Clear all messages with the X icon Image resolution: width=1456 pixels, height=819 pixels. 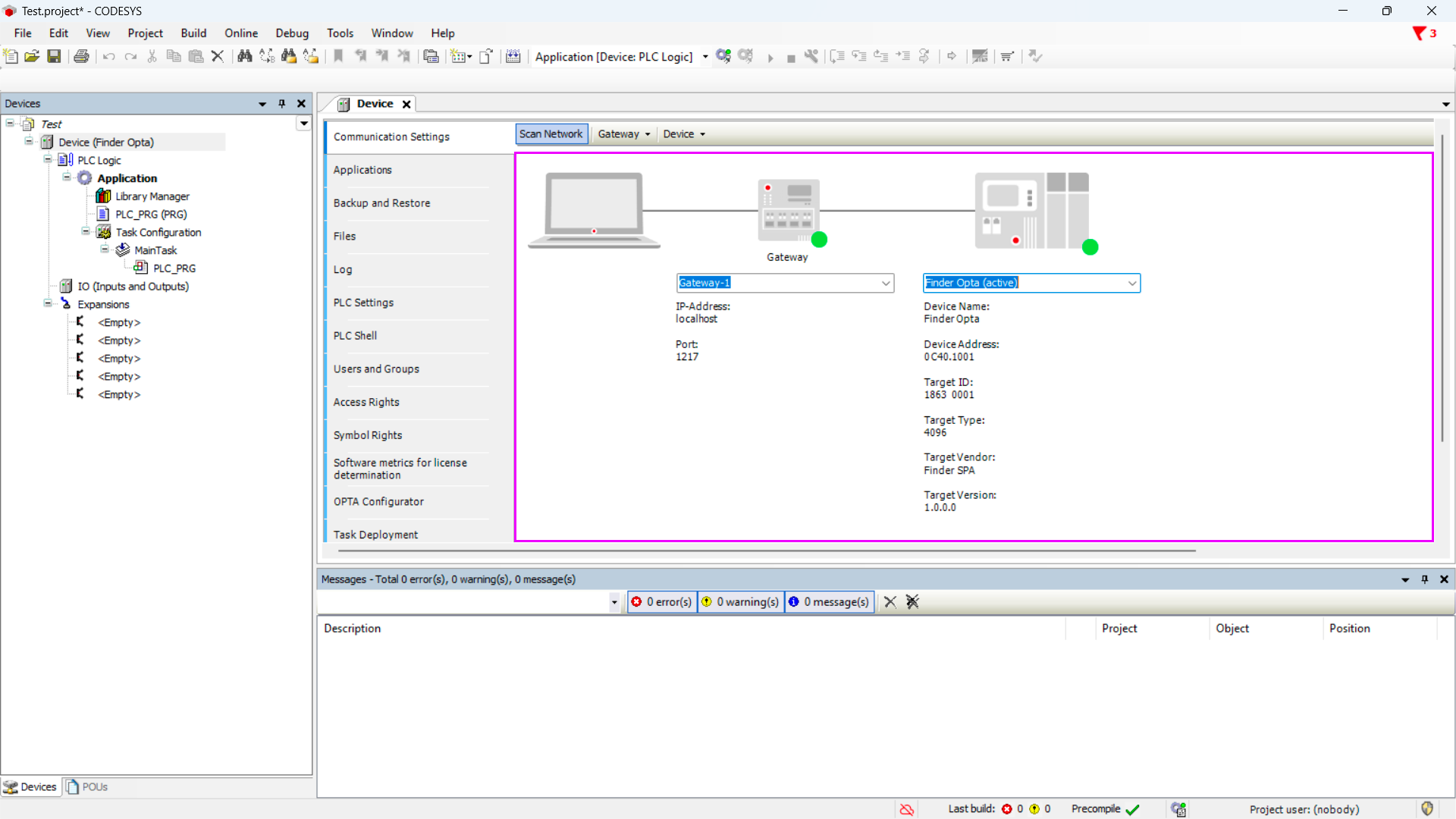pyautogui.click(x=890, y=601)
